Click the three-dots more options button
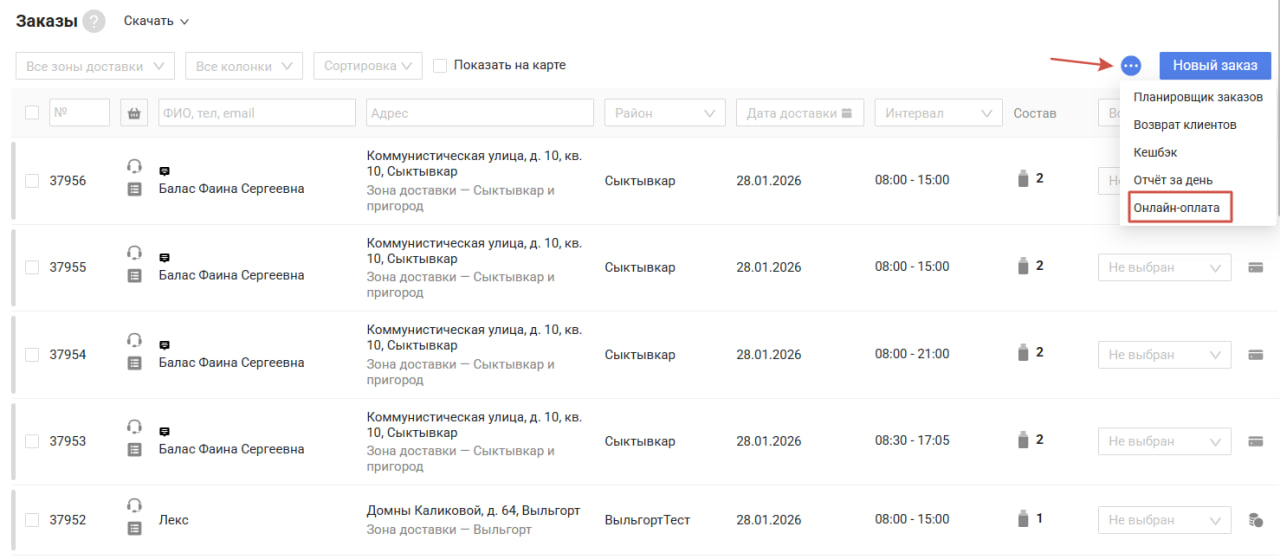 [x=1130, y=66]
